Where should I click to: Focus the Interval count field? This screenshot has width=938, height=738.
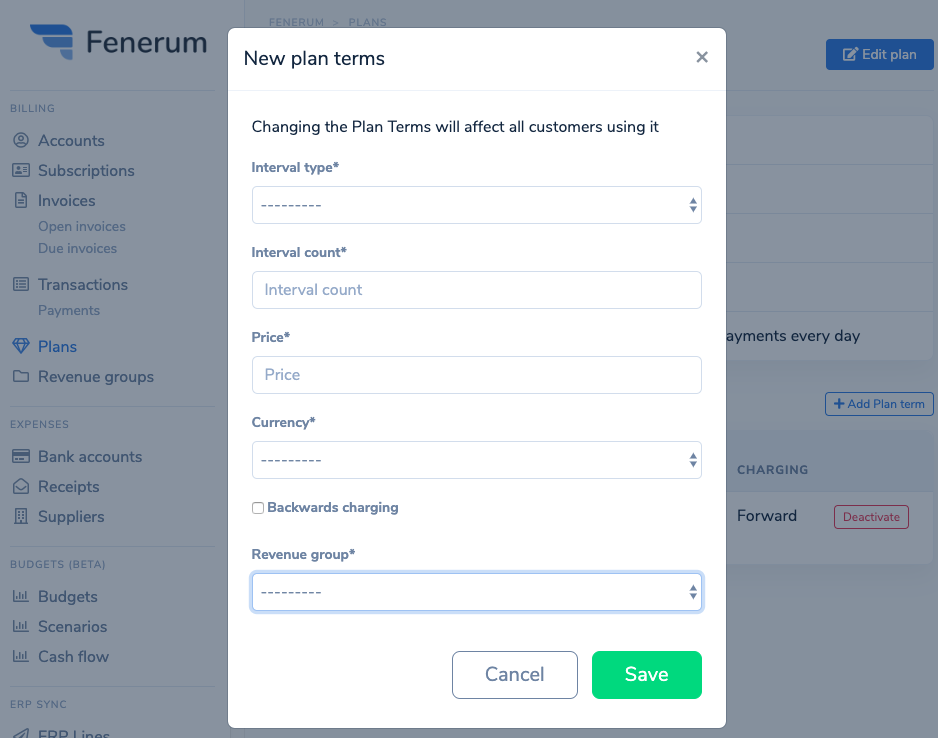[477, 290]
